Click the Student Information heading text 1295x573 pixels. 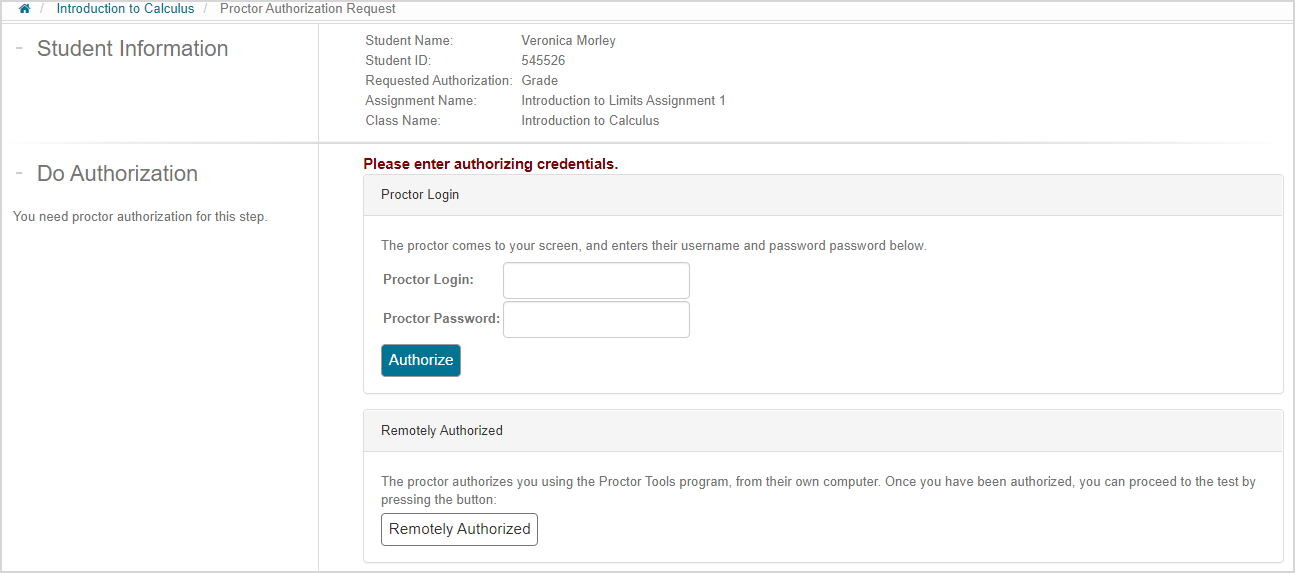(132, 49)
